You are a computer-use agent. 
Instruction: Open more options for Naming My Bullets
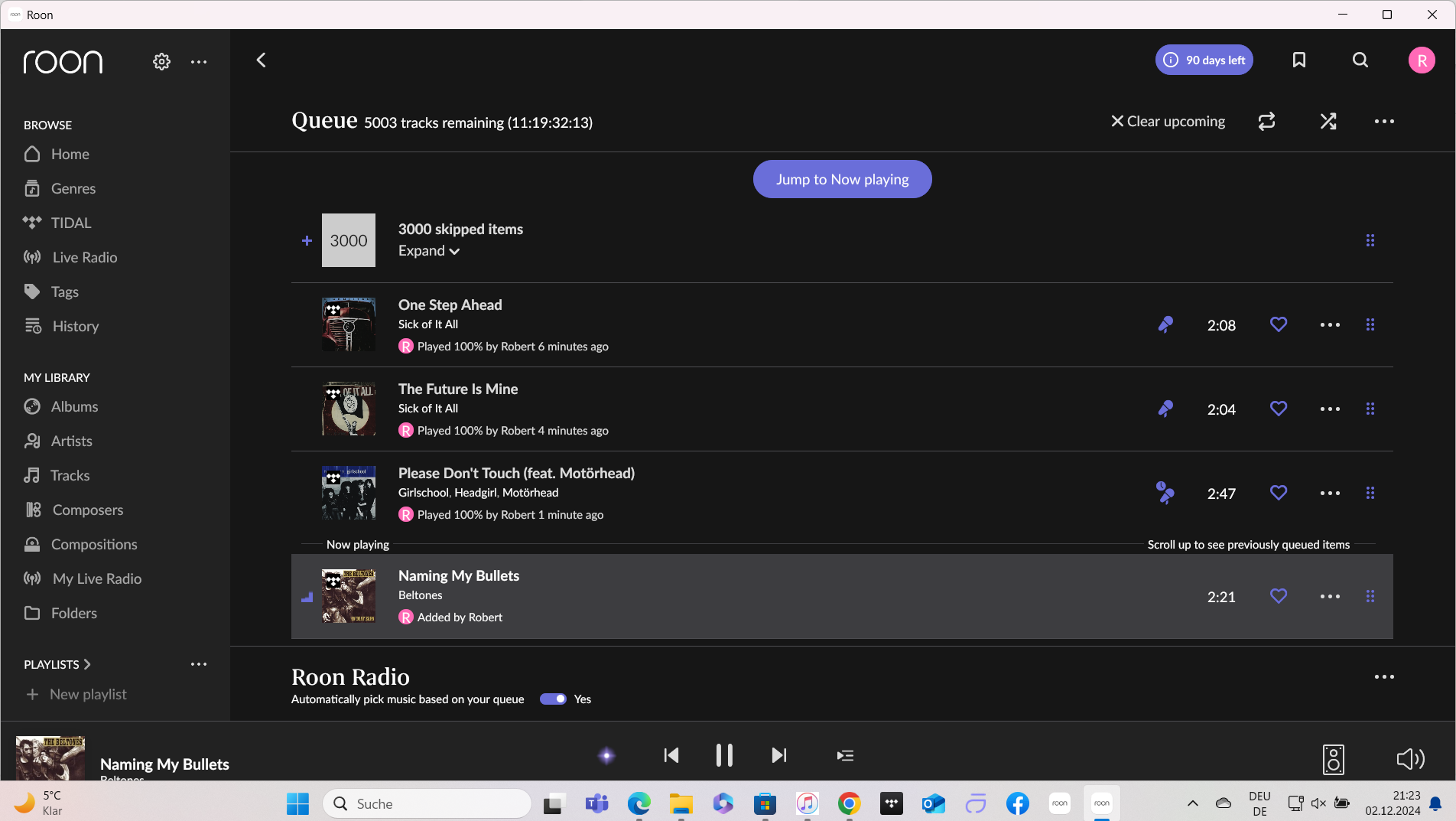[x=1330, y=596]
